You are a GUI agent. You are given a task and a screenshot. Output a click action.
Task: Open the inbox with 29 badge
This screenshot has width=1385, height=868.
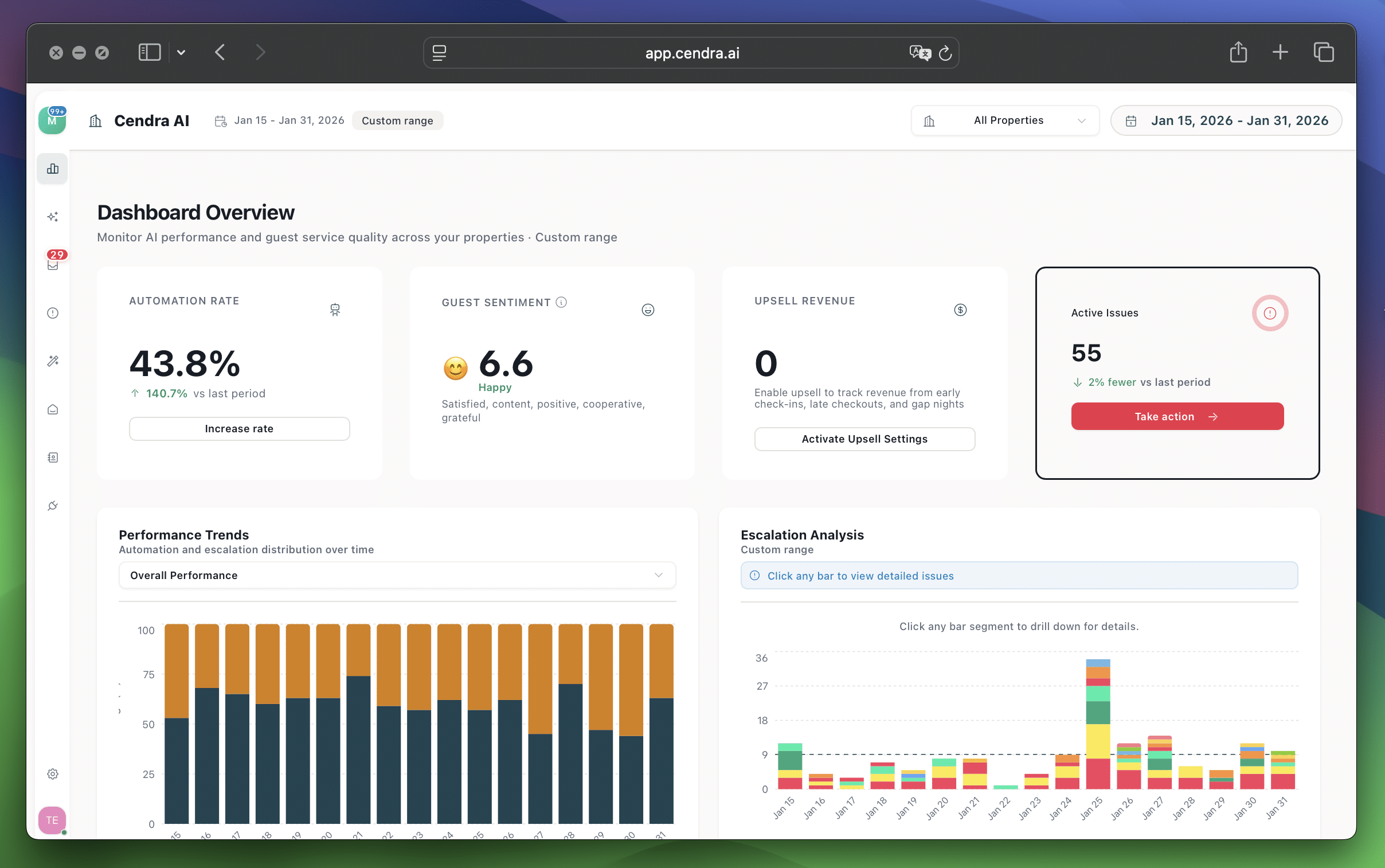tap(52, 265)
